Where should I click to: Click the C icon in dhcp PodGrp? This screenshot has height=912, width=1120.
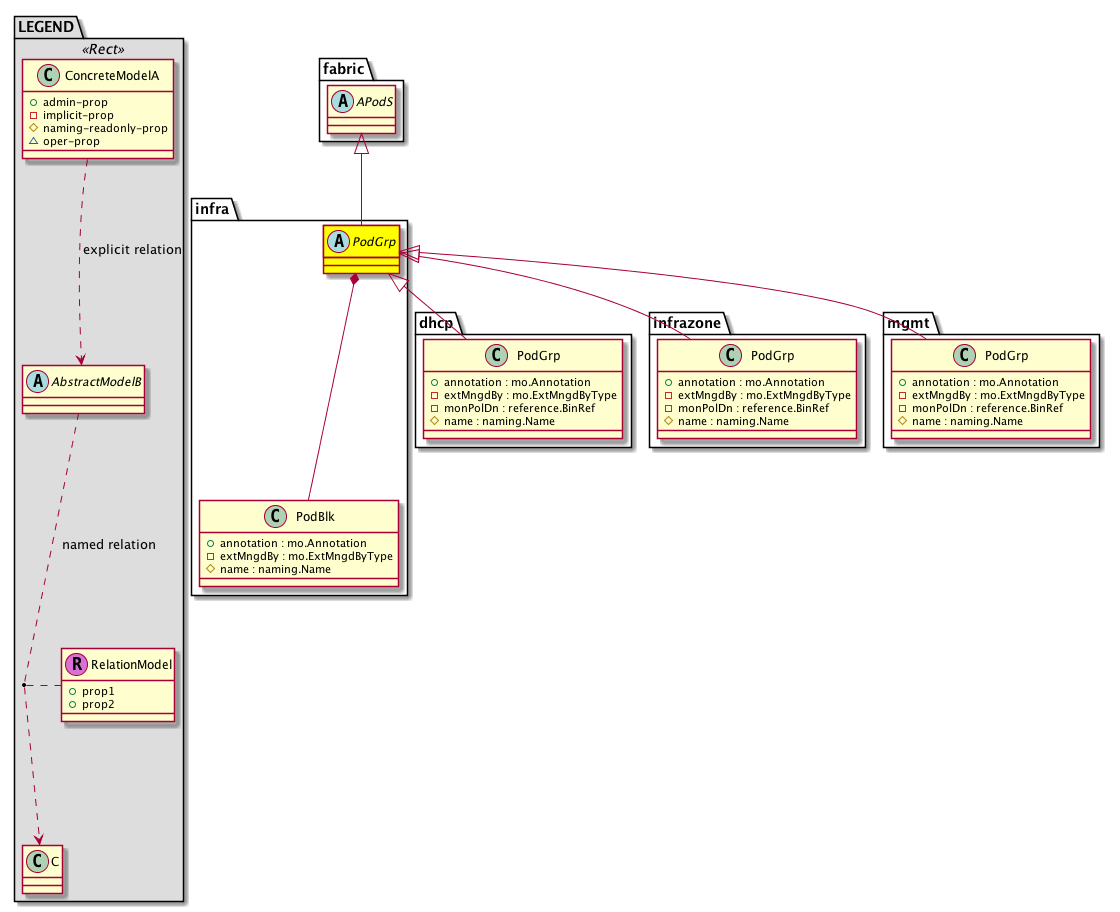[497, 356]
